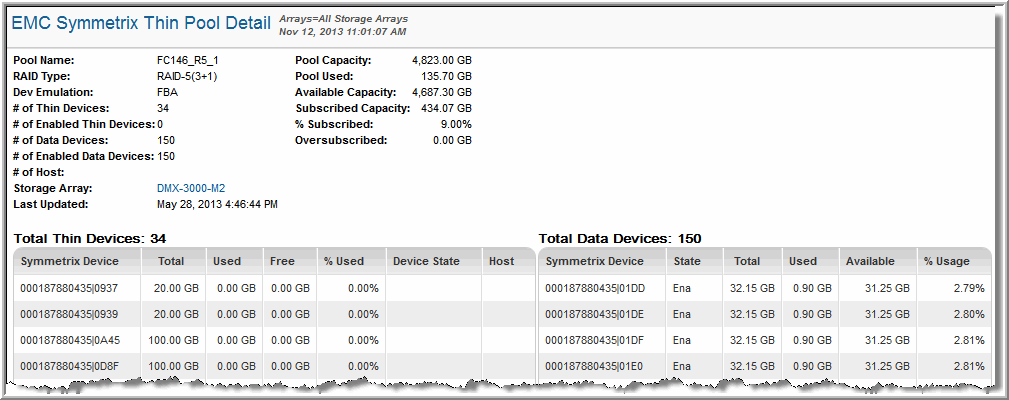Select thin device 000187880435|0937
1009x400 pixels.
click(69, 289)
